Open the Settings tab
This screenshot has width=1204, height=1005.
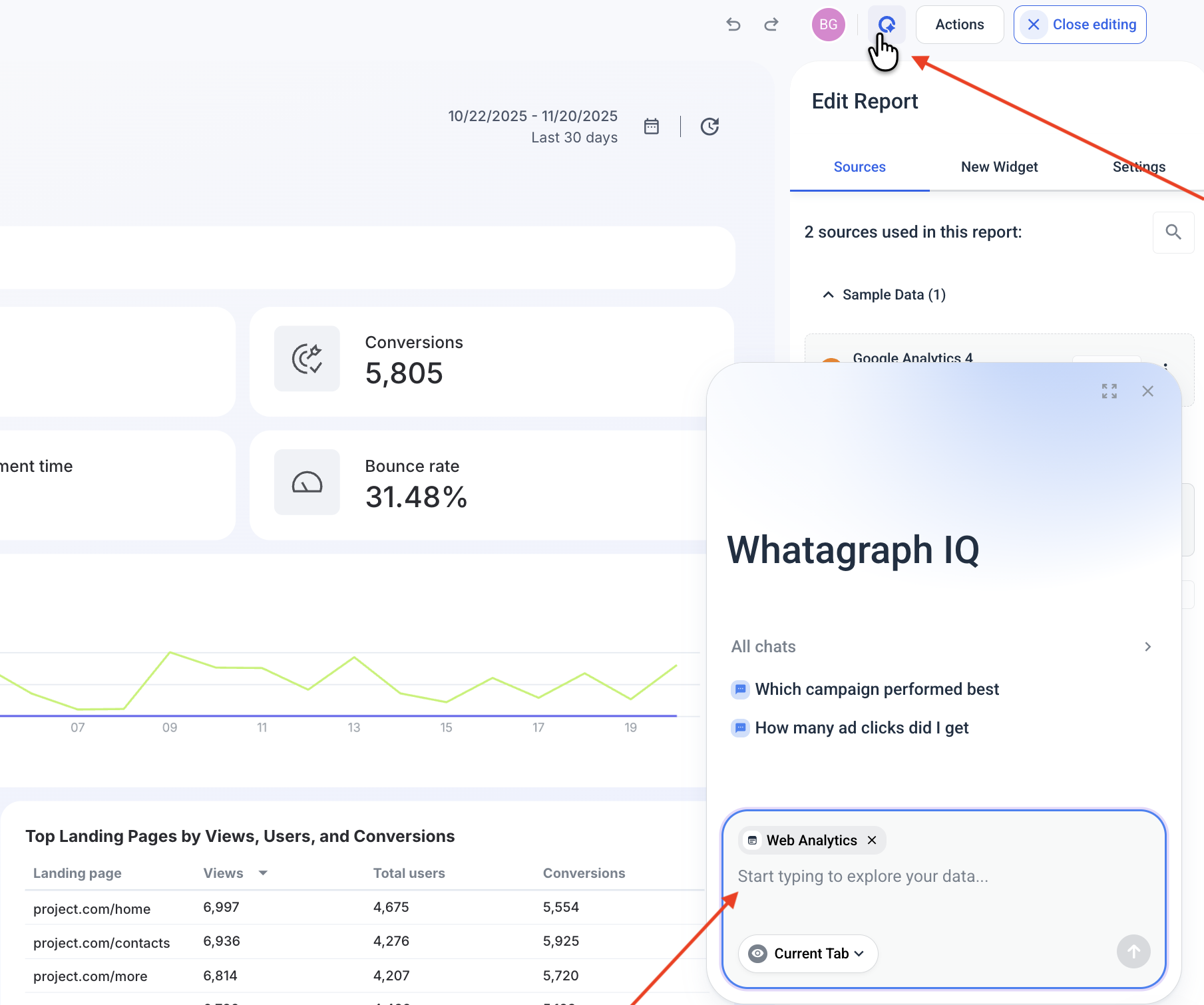click(1139, 167)
